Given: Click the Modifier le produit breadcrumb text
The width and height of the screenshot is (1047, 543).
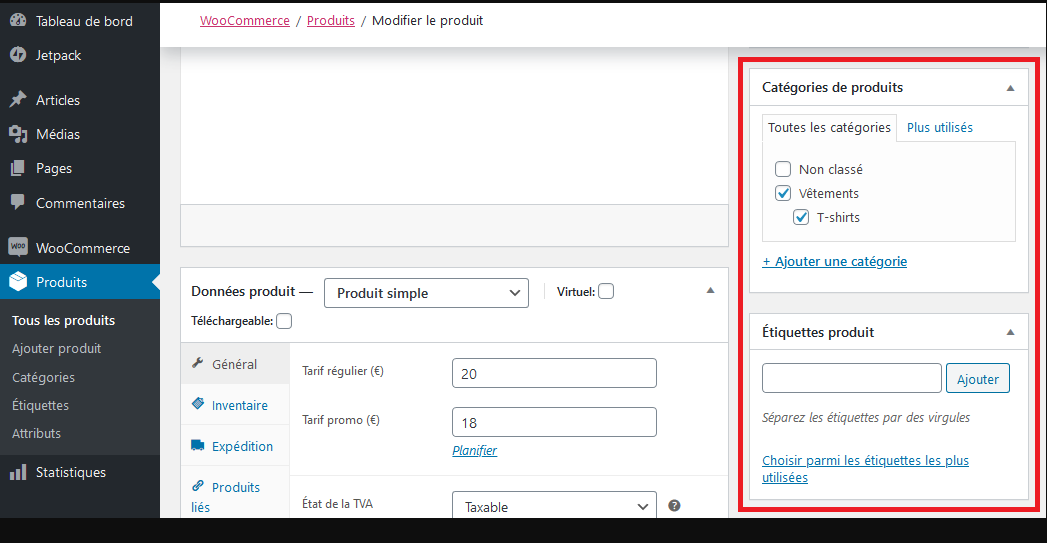Looking at the screenshot, I should [427, 21].
